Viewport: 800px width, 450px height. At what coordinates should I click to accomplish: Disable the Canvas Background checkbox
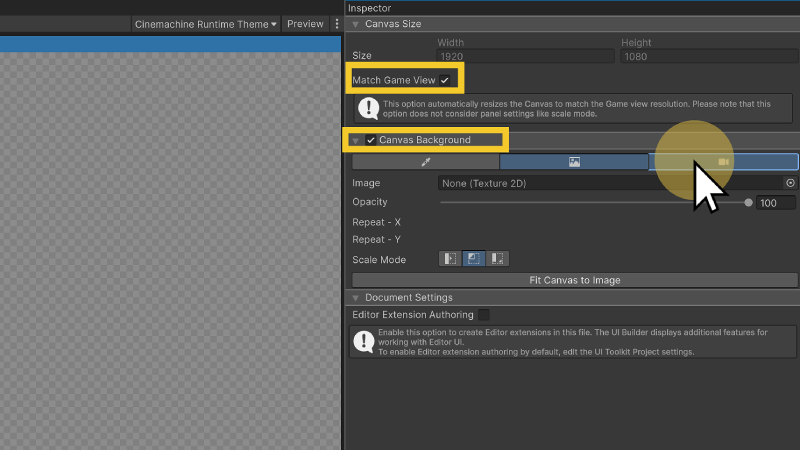tap(371, 140)
